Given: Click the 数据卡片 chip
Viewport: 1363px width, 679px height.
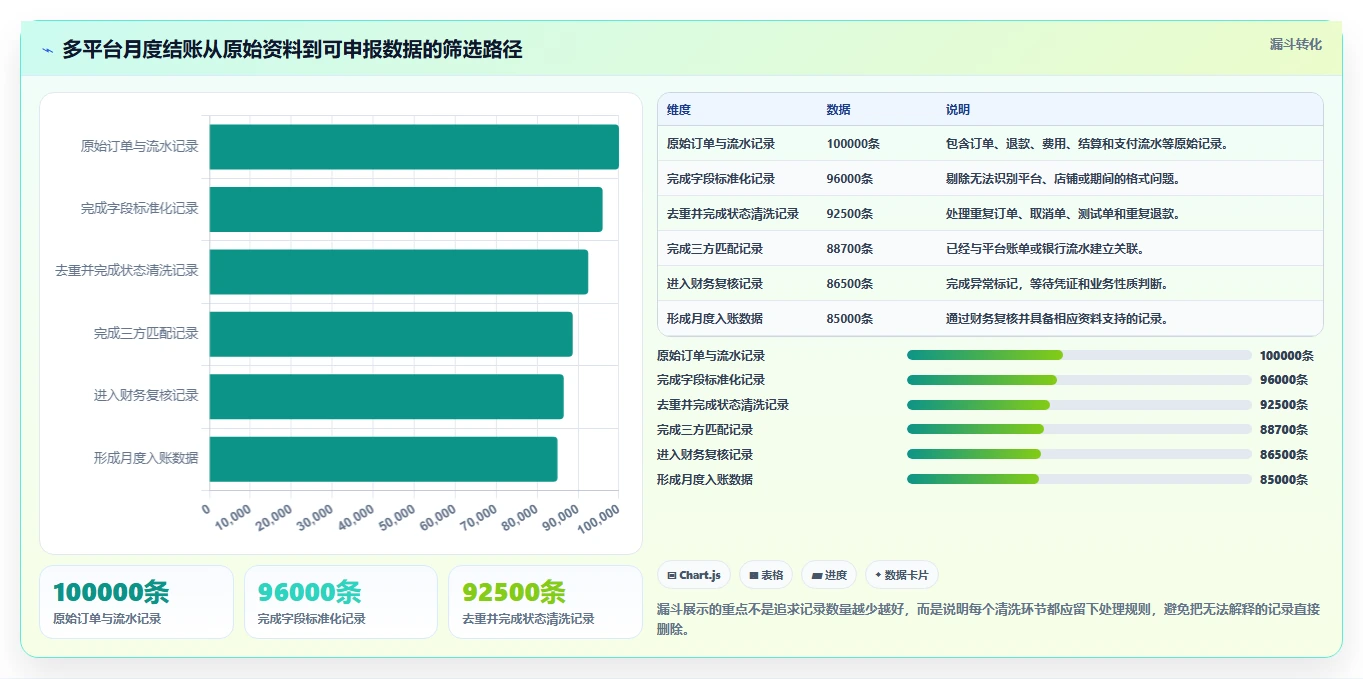Looking at the screenshot, I should point(902,575).
